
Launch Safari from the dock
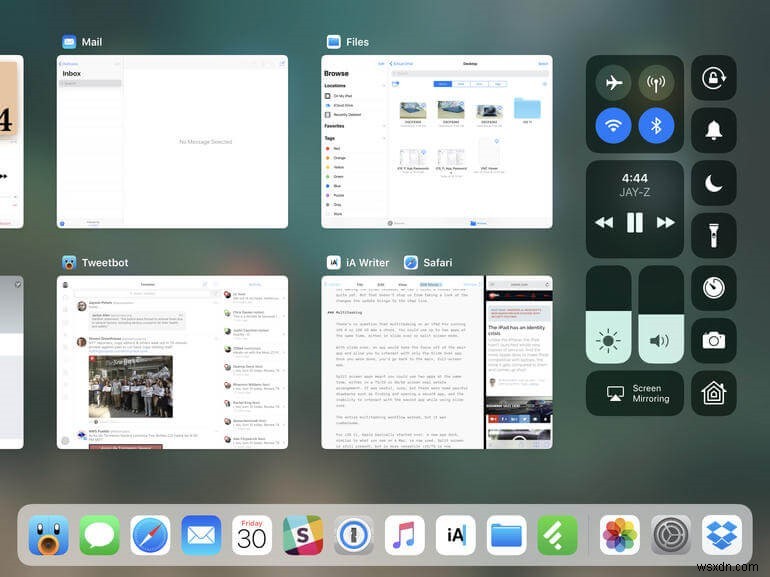point(150,535)
